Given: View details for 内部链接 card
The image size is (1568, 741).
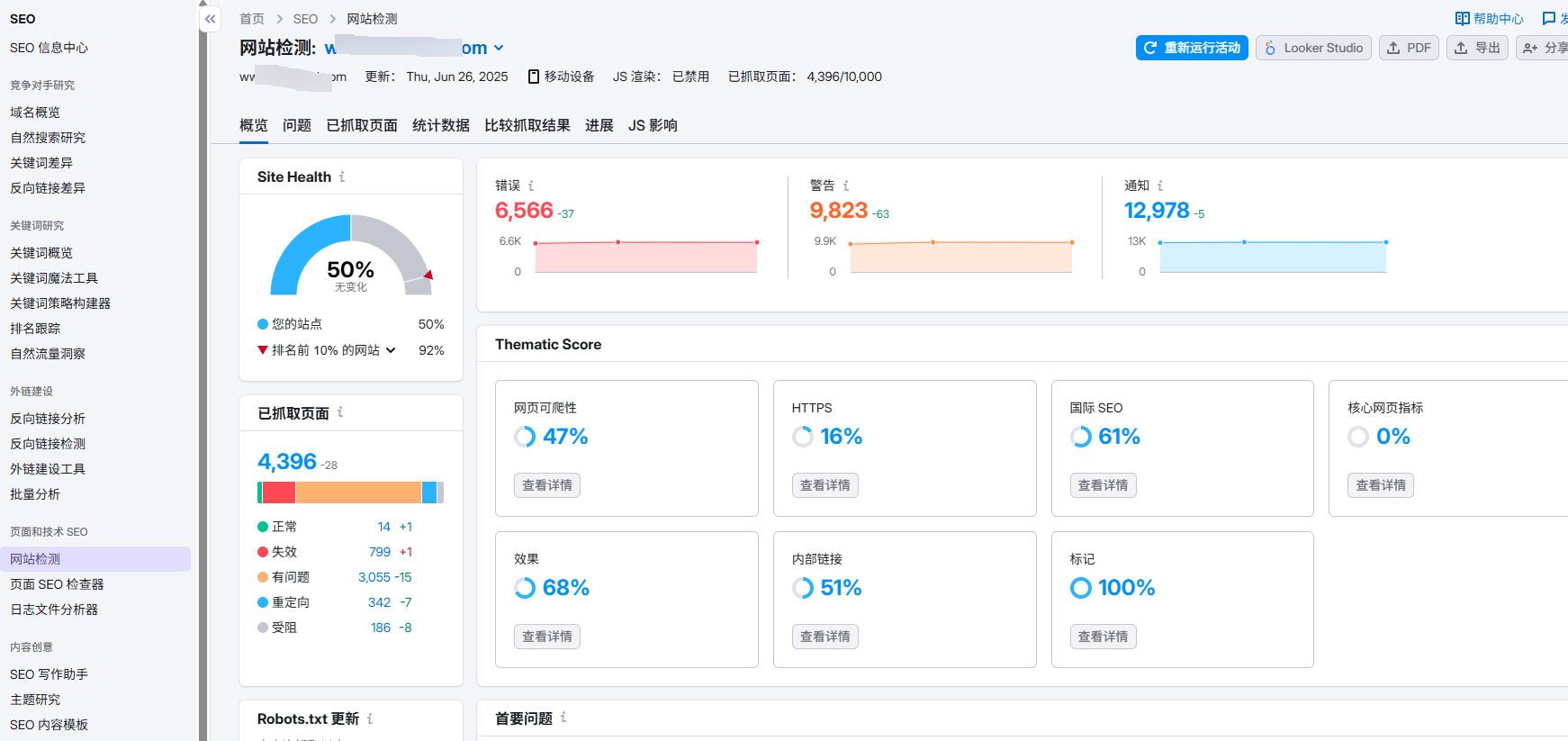Looking at the screenshot, I should 825,637.
